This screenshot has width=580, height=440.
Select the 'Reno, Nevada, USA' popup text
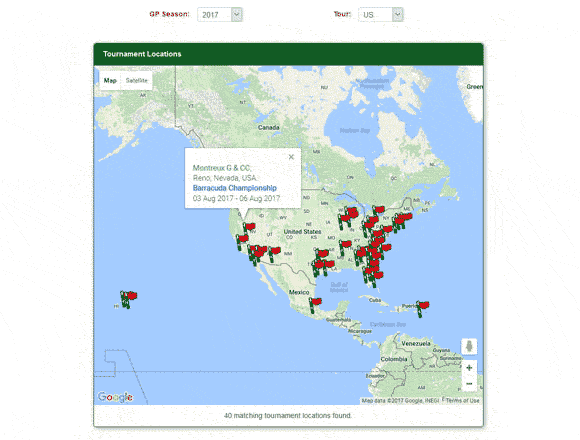point(225,178)
